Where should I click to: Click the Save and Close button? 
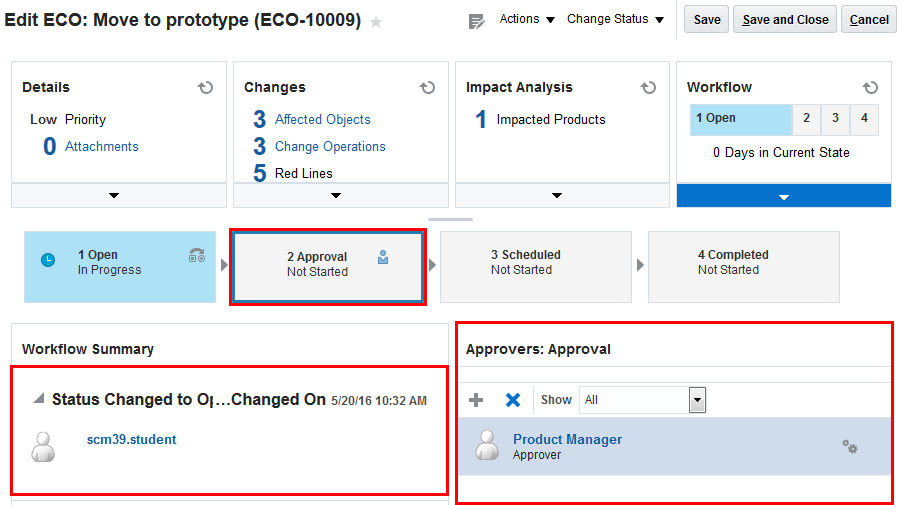click(x=785, y=19)
